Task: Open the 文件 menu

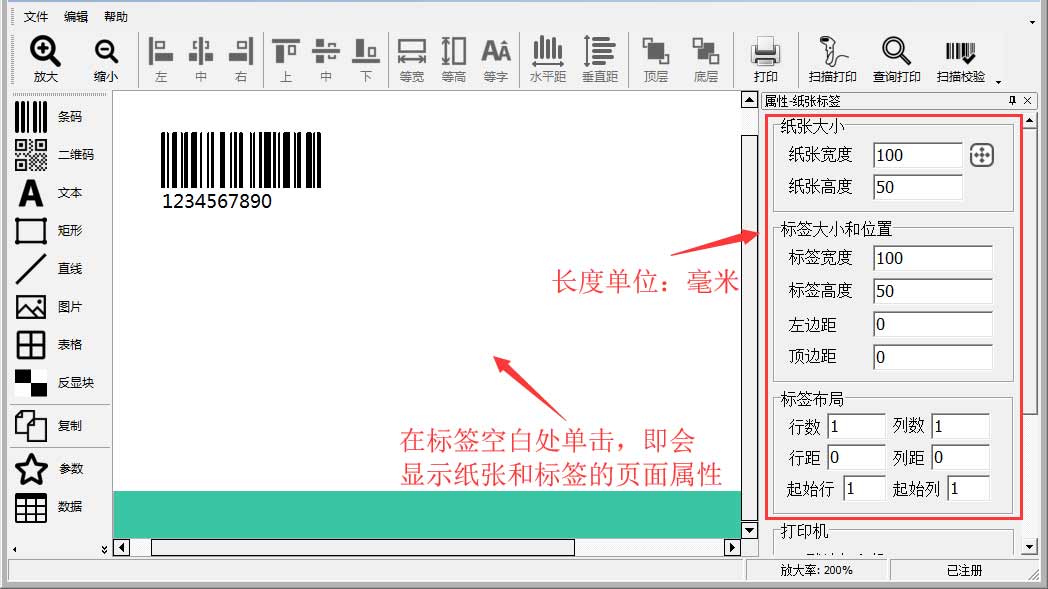Action: click(36, 17)
